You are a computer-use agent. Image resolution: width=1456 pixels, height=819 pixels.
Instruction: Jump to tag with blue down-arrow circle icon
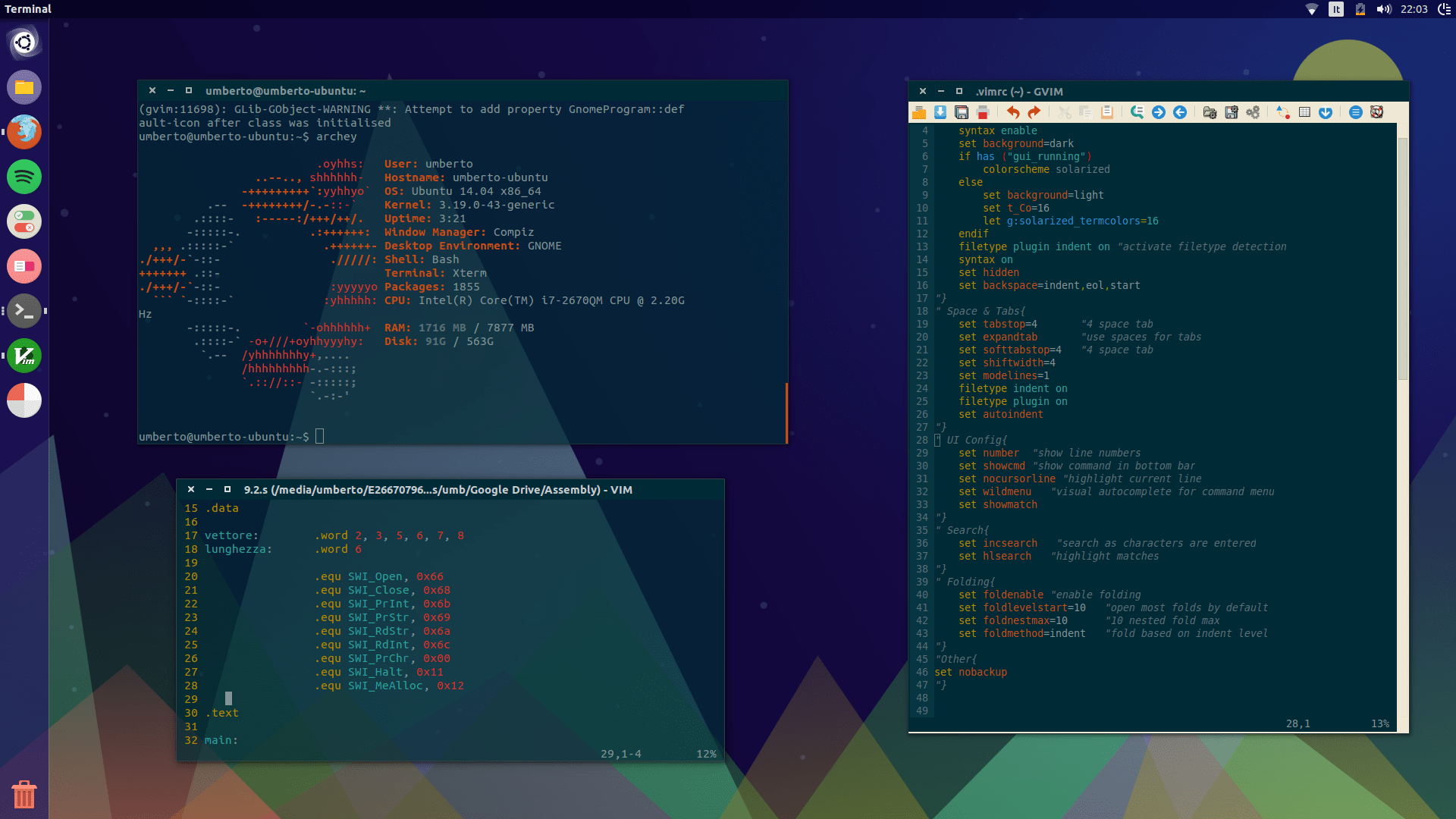pos(1326,112)
